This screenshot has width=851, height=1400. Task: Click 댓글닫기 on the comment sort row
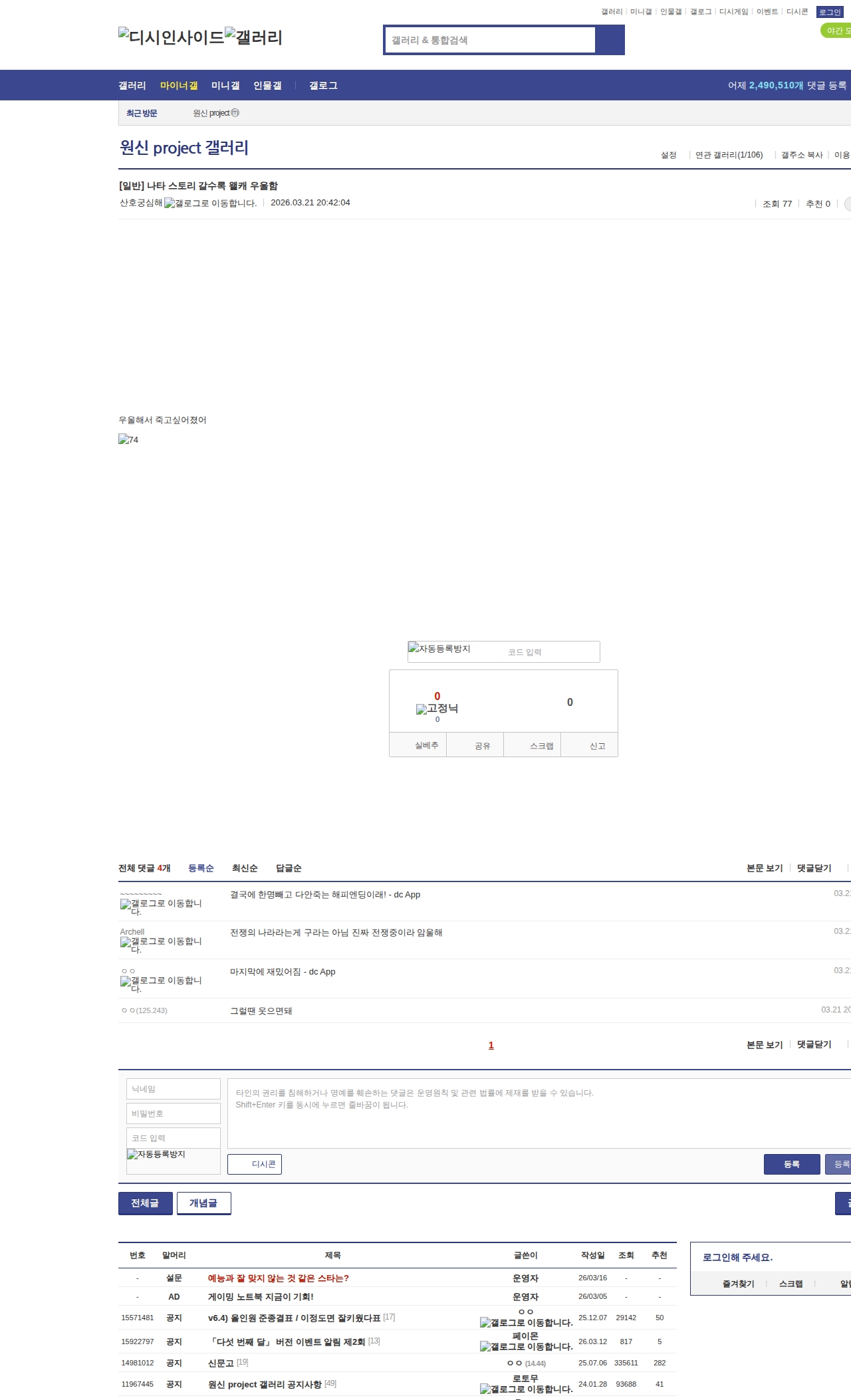point(814,868)
